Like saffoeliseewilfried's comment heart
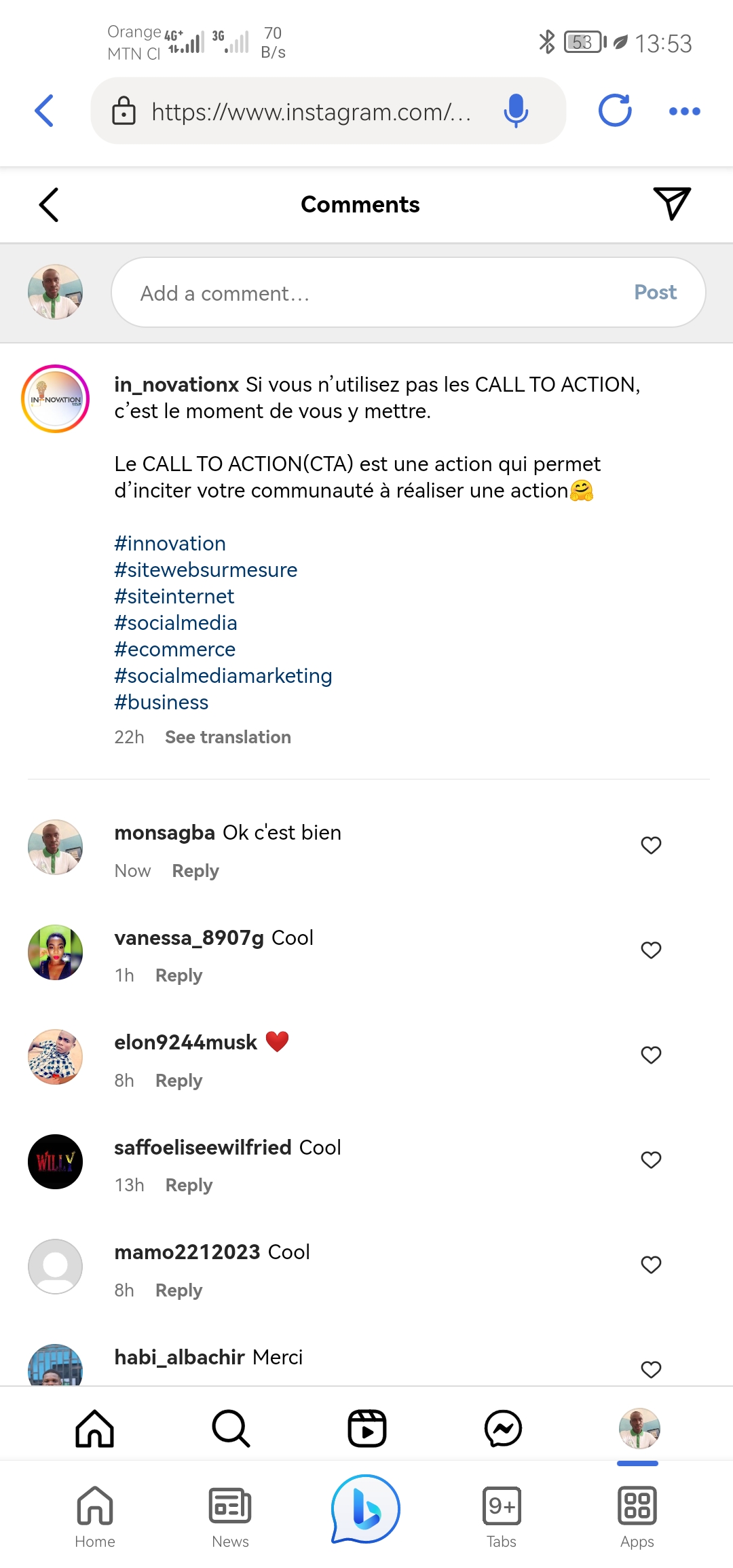Screen dimensions: 733x1568 [x=651, y=1160]
